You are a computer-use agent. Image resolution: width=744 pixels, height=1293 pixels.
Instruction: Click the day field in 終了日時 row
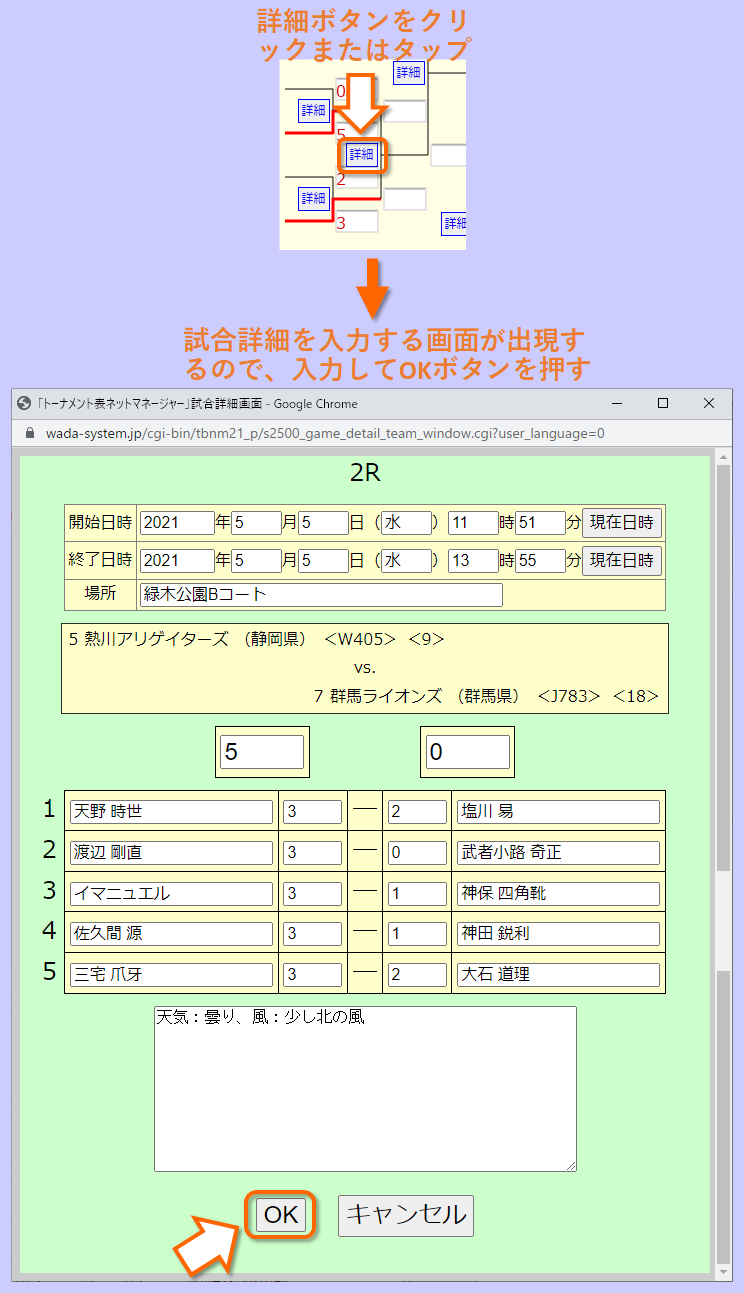click(323, 560)
